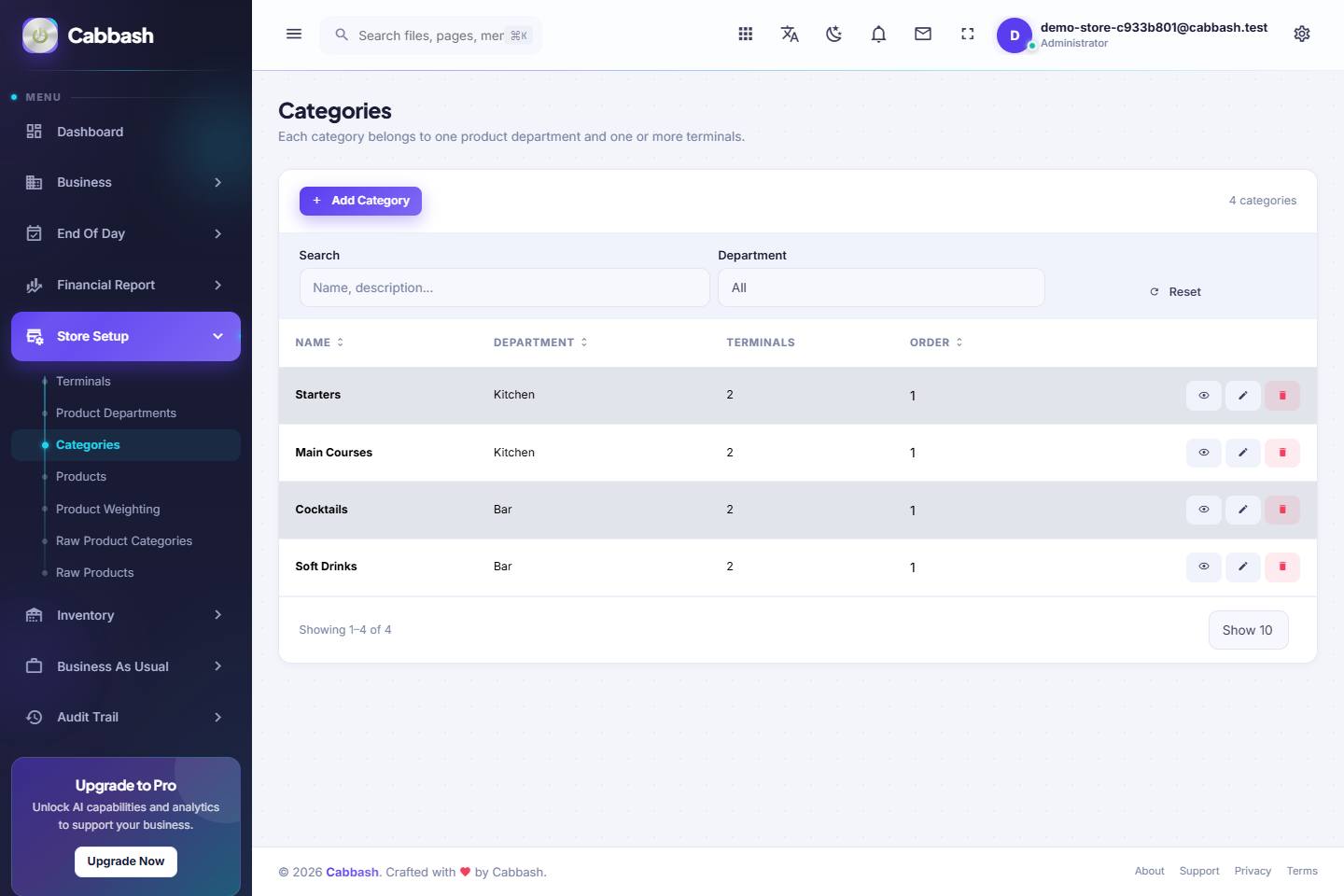The width and height of the screenshot is (1344, 896).
Task: Switch to dark mode moon icon
Action: 834,35
